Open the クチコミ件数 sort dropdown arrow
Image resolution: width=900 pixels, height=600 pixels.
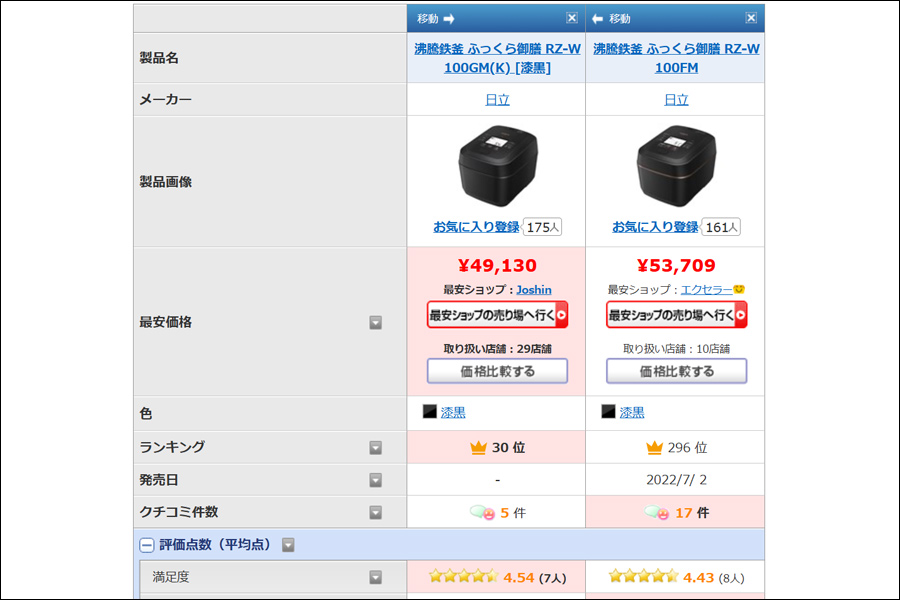click(375, 512)
